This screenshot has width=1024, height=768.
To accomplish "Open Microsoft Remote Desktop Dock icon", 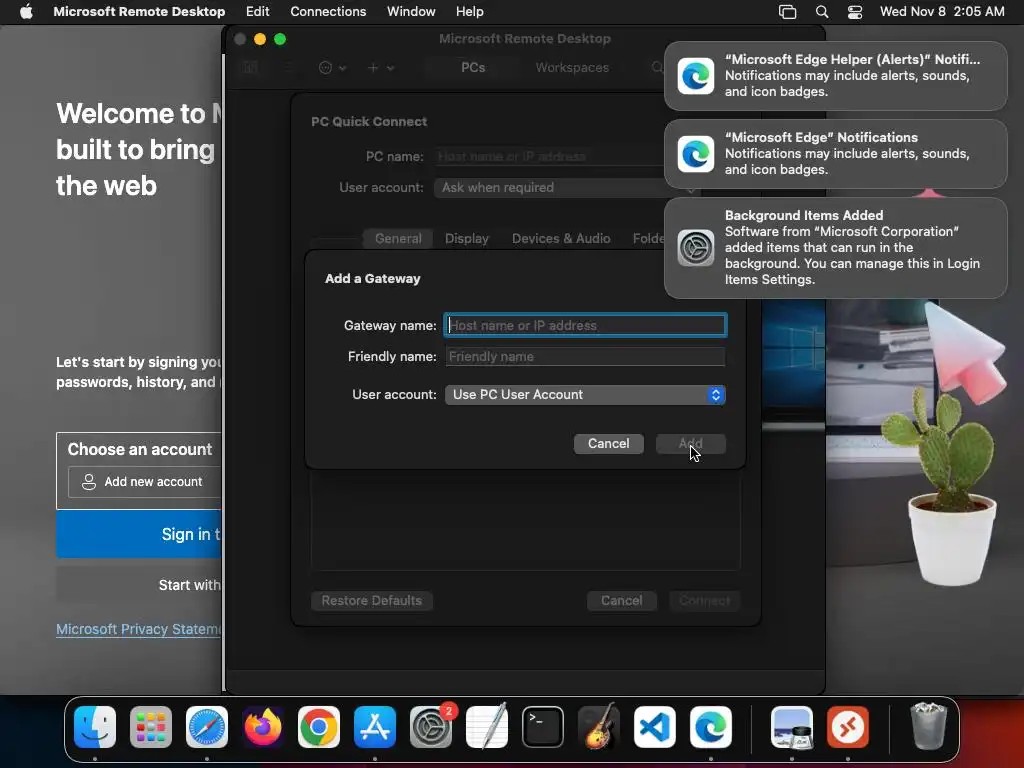I will (x=848, y=726).
